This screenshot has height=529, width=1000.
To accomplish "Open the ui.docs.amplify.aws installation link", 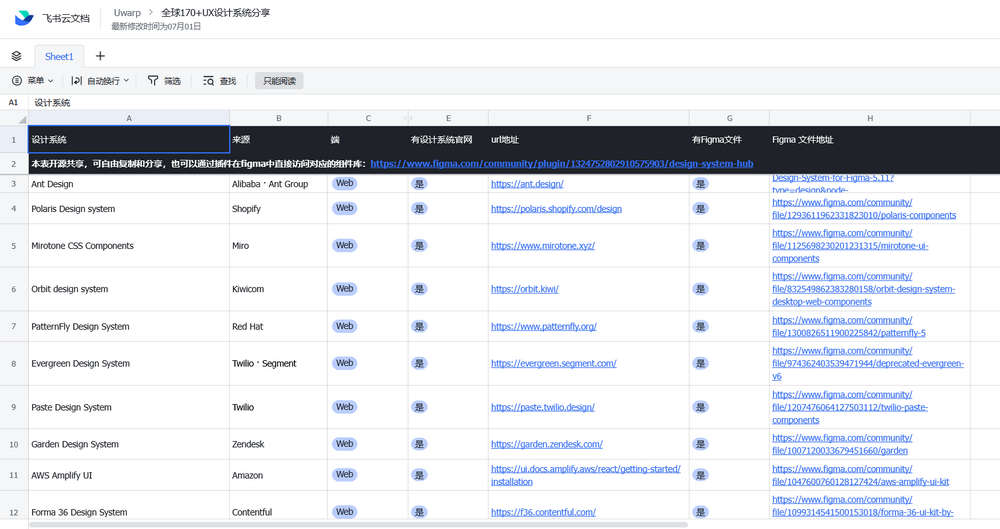I will (585, 475).
